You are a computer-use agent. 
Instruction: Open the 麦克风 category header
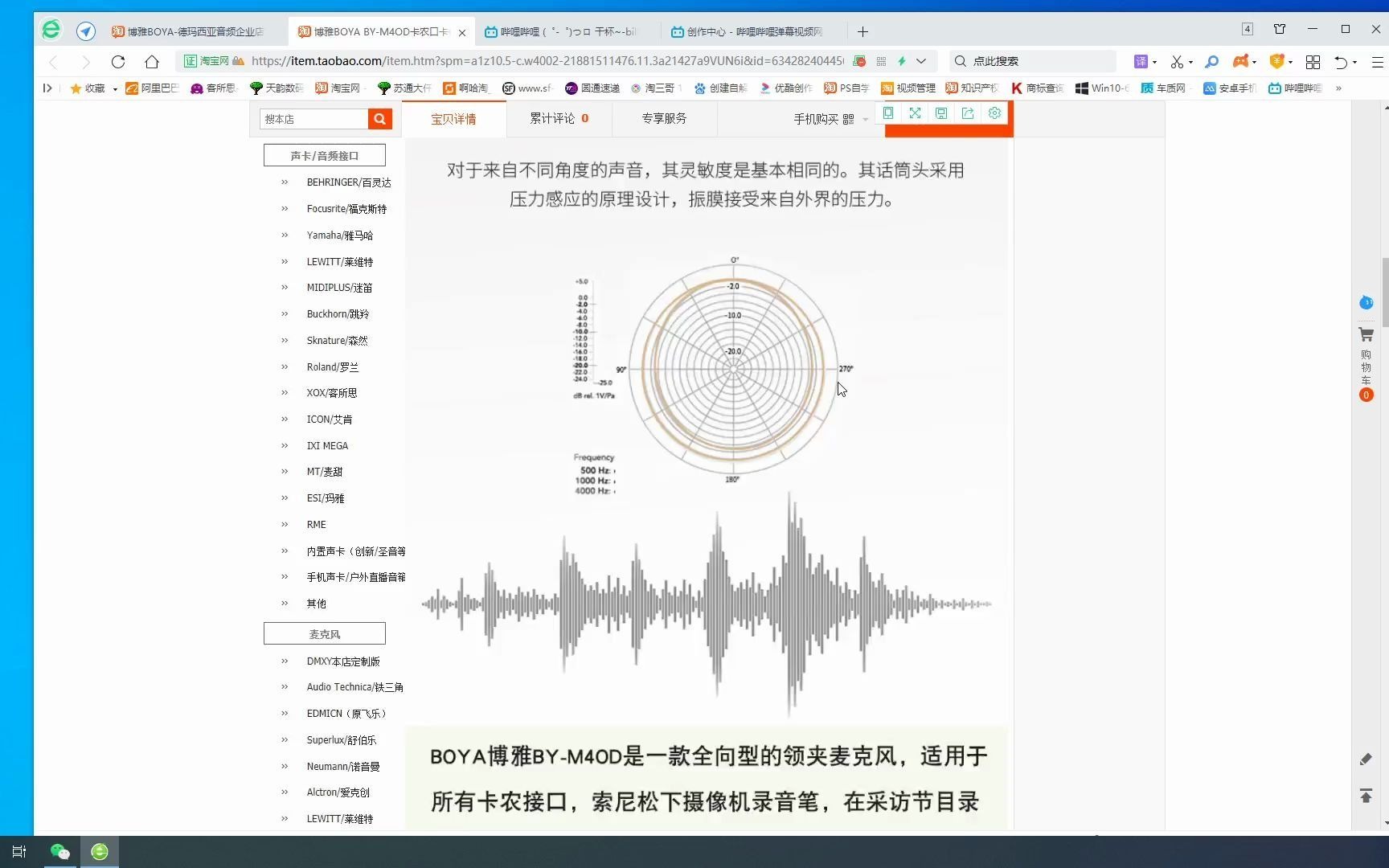(x=325, y=633)
